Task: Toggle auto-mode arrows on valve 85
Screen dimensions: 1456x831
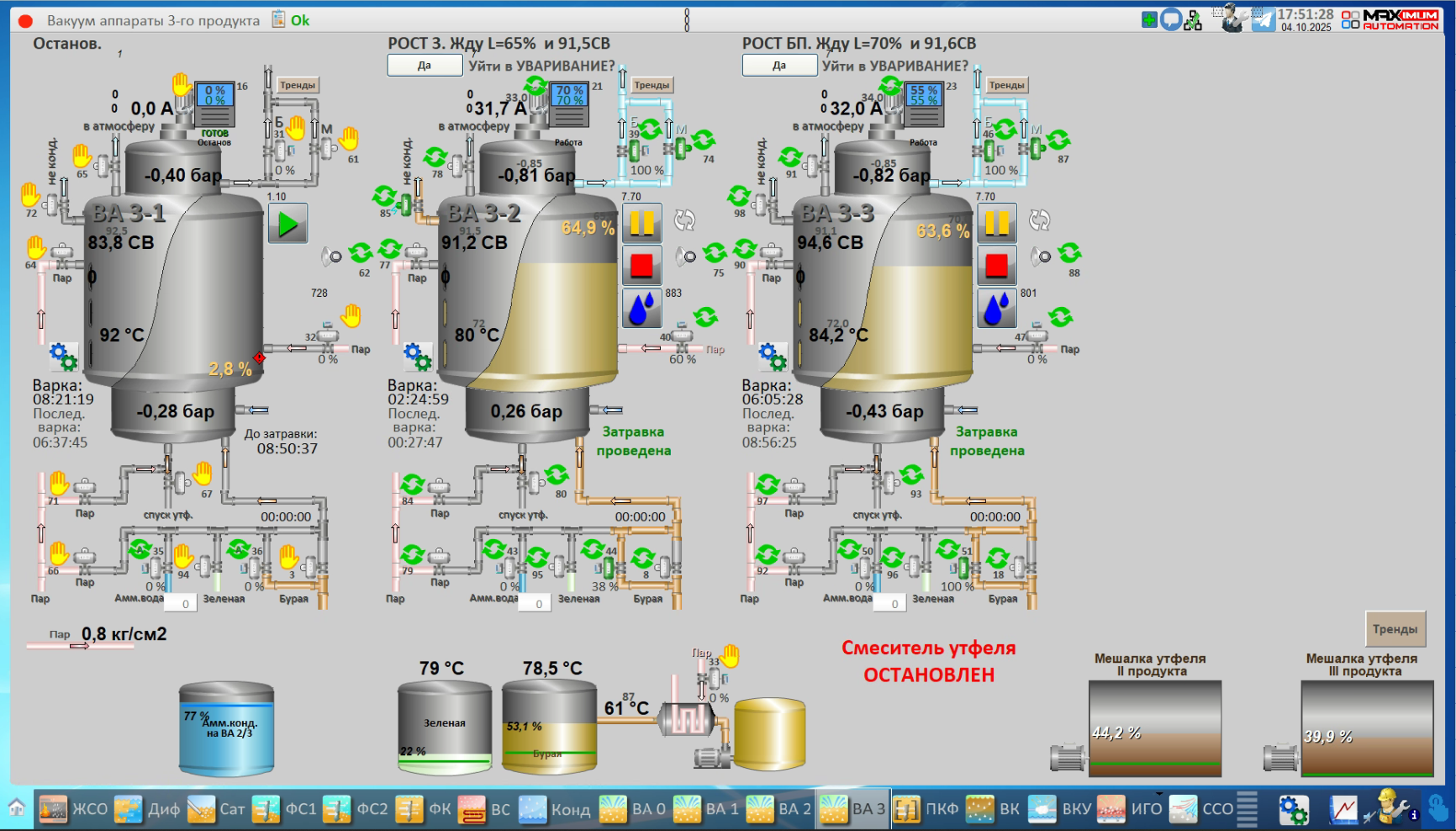Action: tap(384, 196)
